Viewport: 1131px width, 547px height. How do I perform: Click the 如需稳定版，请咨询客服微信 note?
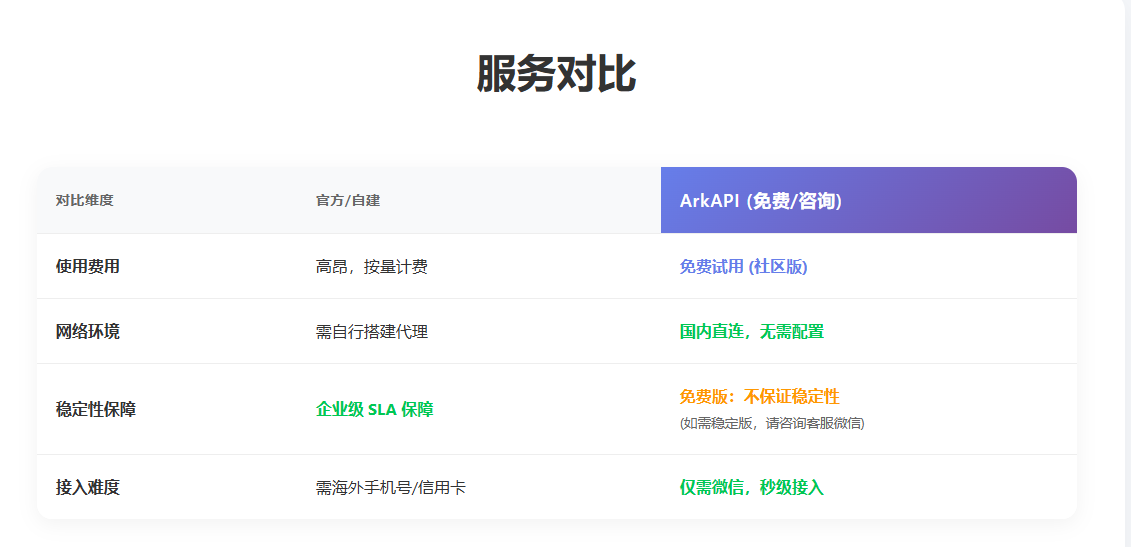pos(772,424)
